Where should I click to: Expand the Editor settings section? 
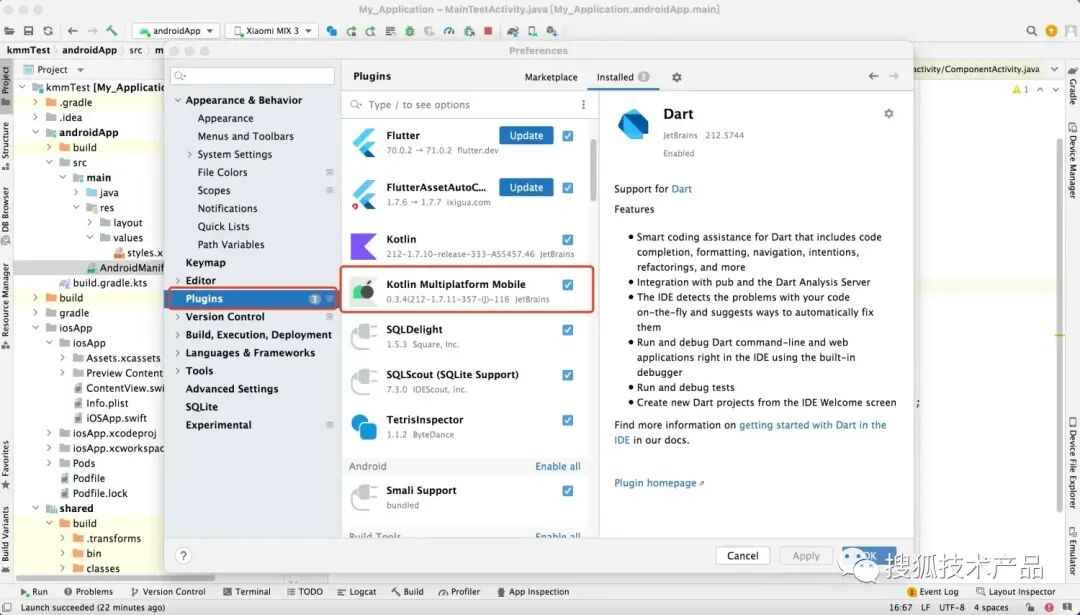178,281
